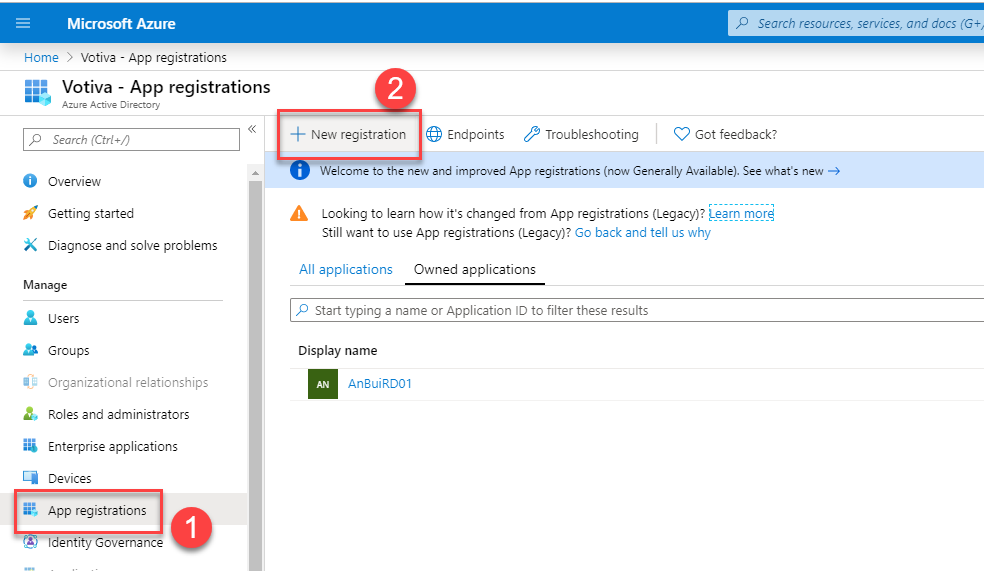Click the Enterprise applications grid icon
This screenshot has height=571, width=984.
30,446
